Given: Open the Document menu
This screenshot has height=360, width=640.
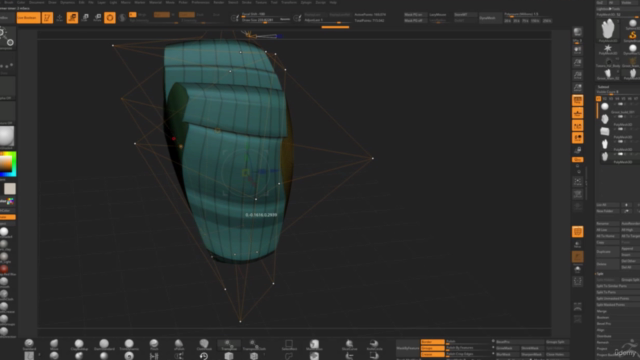Looking at the screenshot, I should [37, 2].
